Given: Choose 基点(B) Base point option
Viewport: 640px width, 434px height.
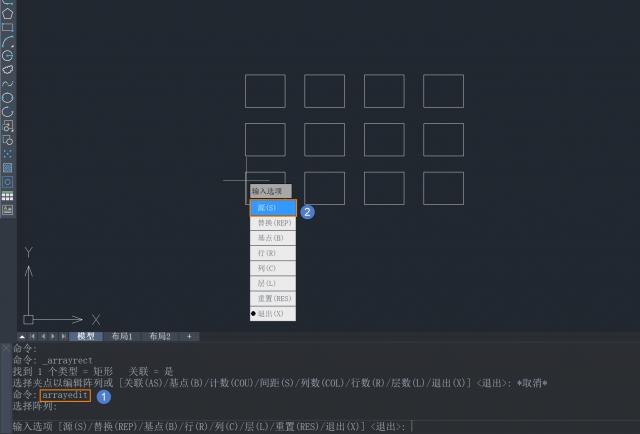Looking at the screenshot, I should (273, 238).
